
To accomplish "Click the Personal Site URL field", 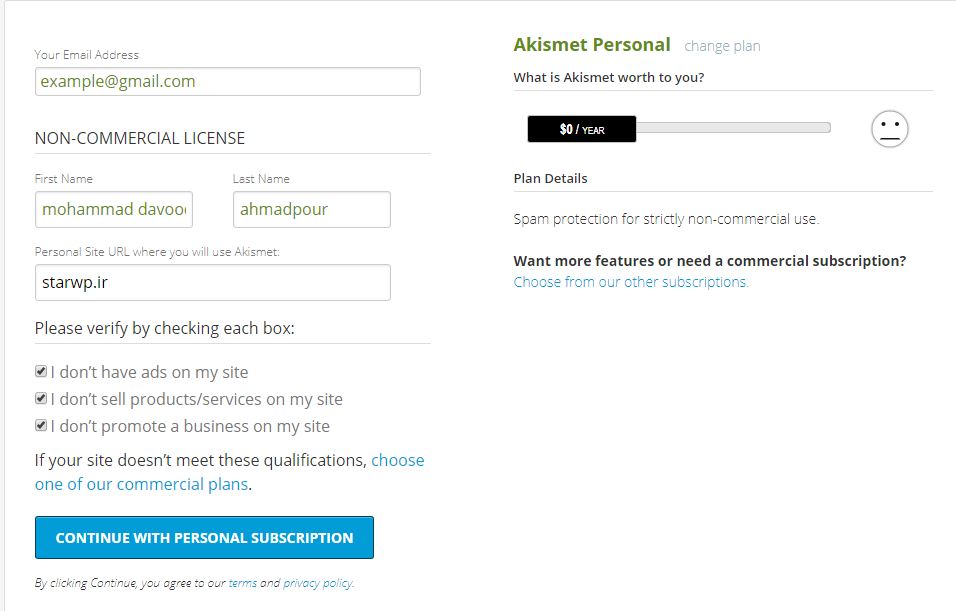I will (212, 283).
